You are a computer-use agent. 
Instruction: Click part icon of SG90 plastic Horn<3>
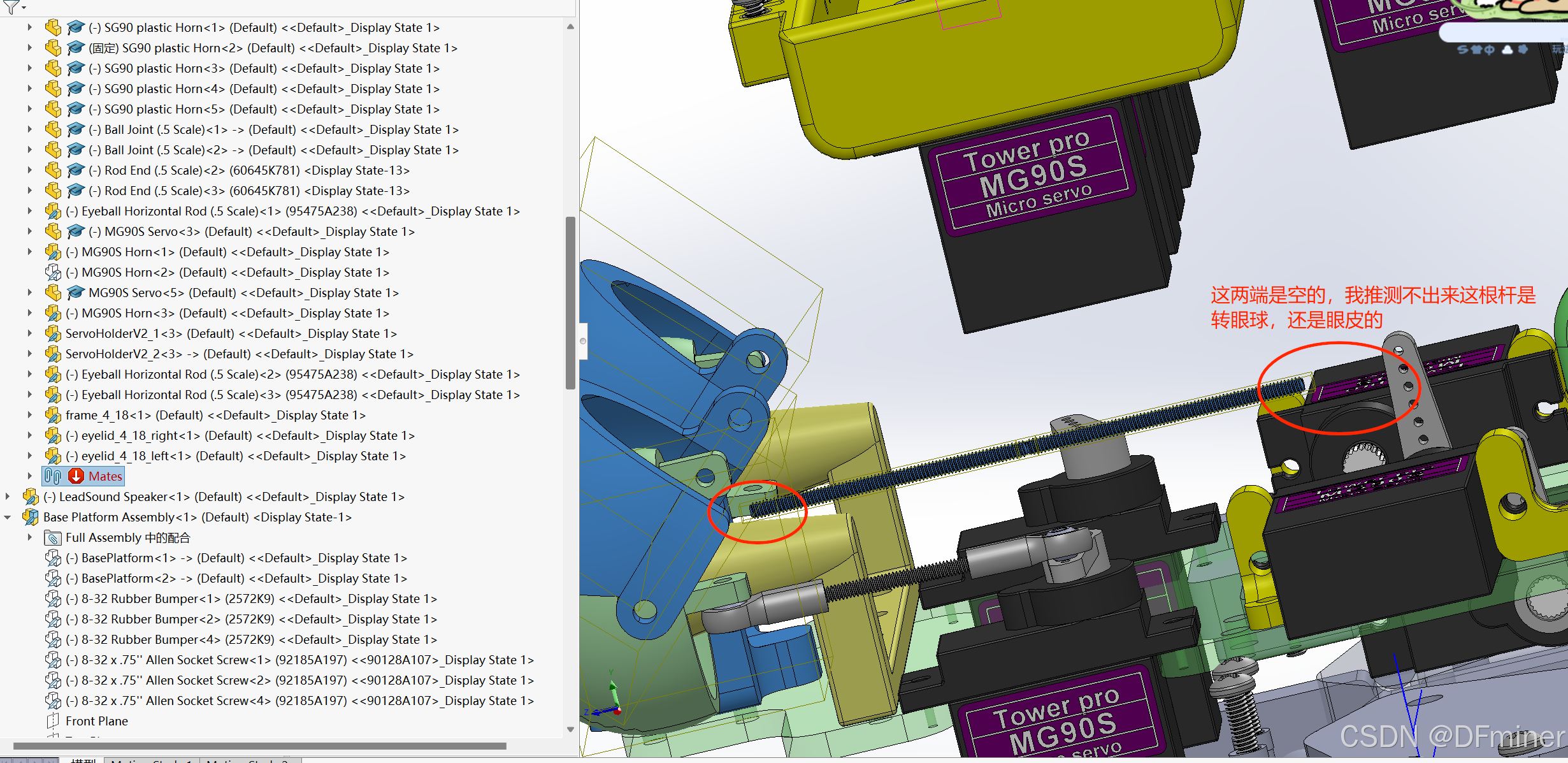click(54, 68)
